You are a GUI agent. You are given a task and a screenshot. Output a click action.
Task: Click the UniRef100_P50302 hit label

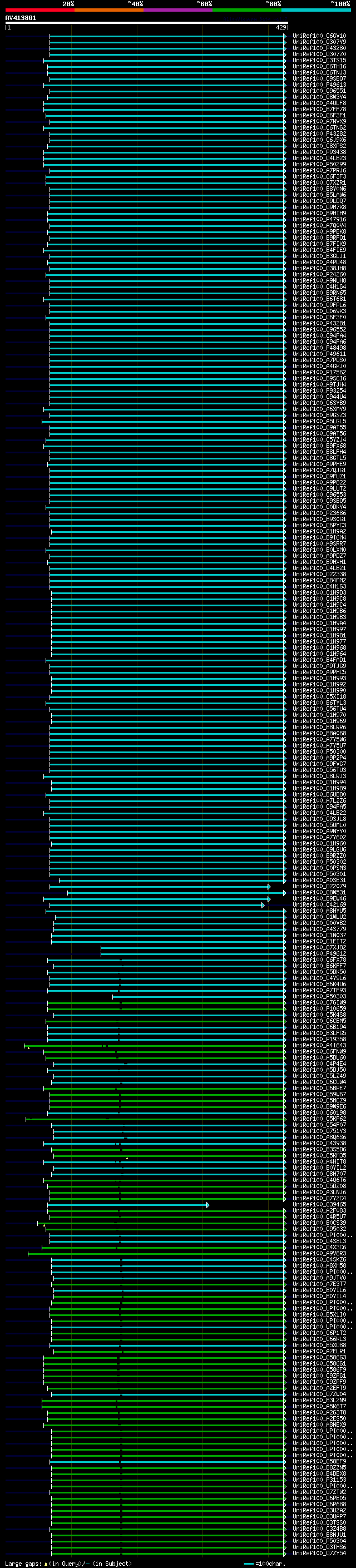[319, 862]
